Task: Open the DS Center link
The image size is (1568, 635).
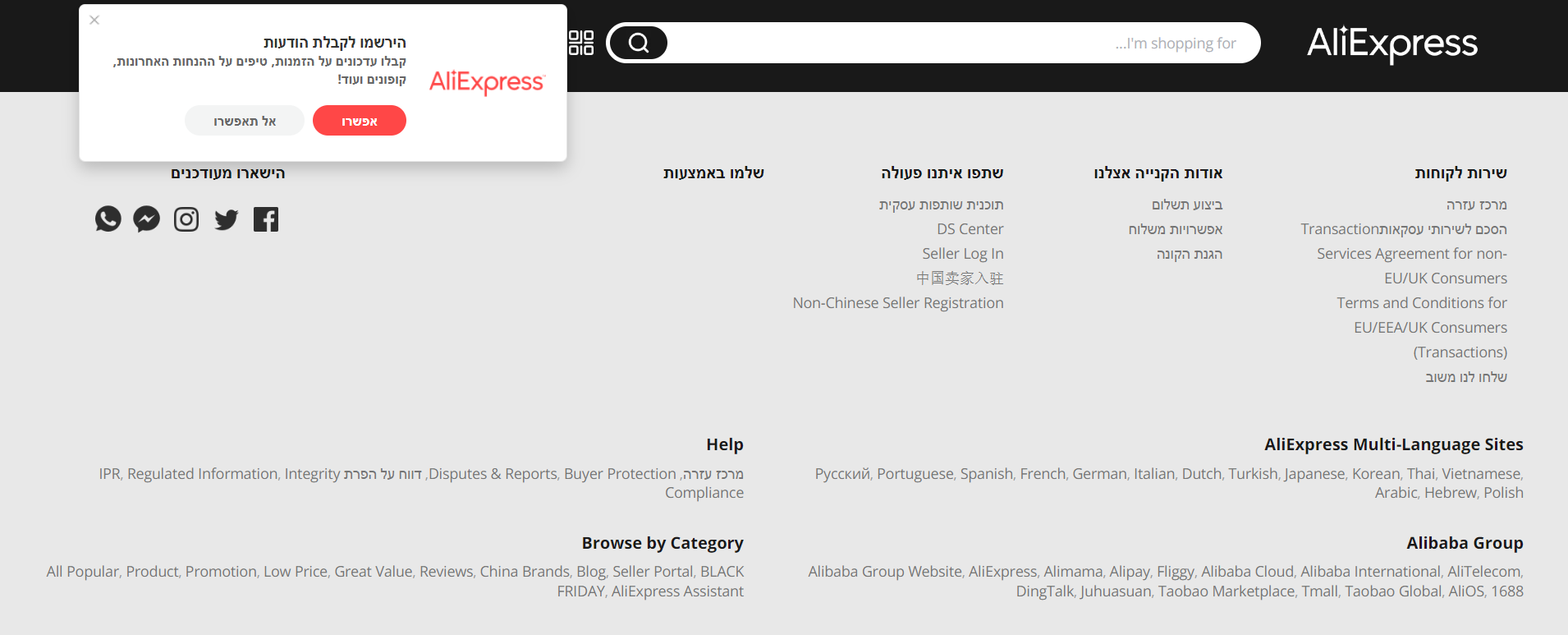Action: click(970, 229)
